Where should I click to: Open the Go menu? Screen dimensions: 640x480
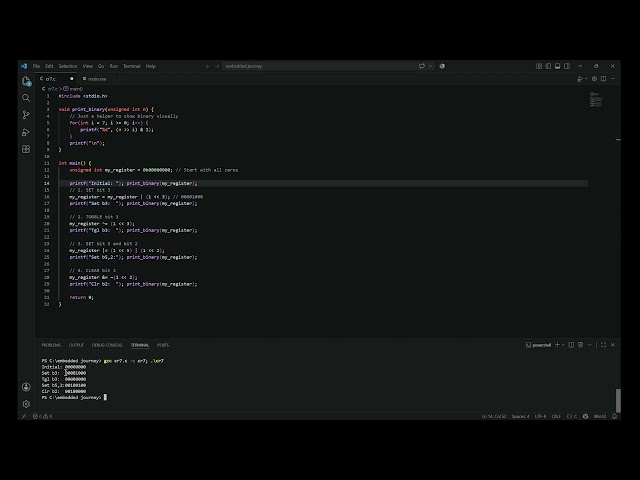(101, 66)
